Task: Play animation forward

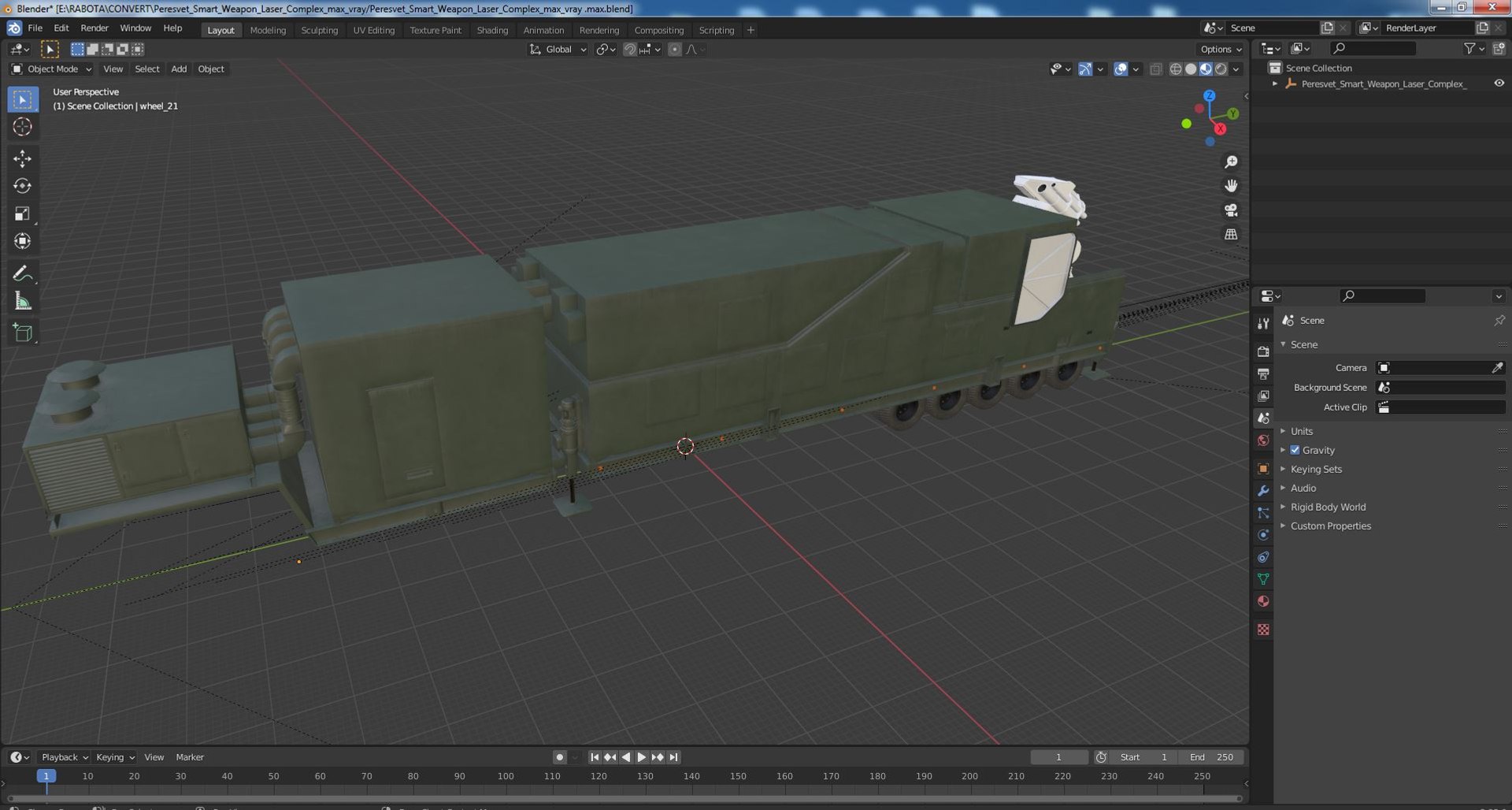Action: coord(641,757)
